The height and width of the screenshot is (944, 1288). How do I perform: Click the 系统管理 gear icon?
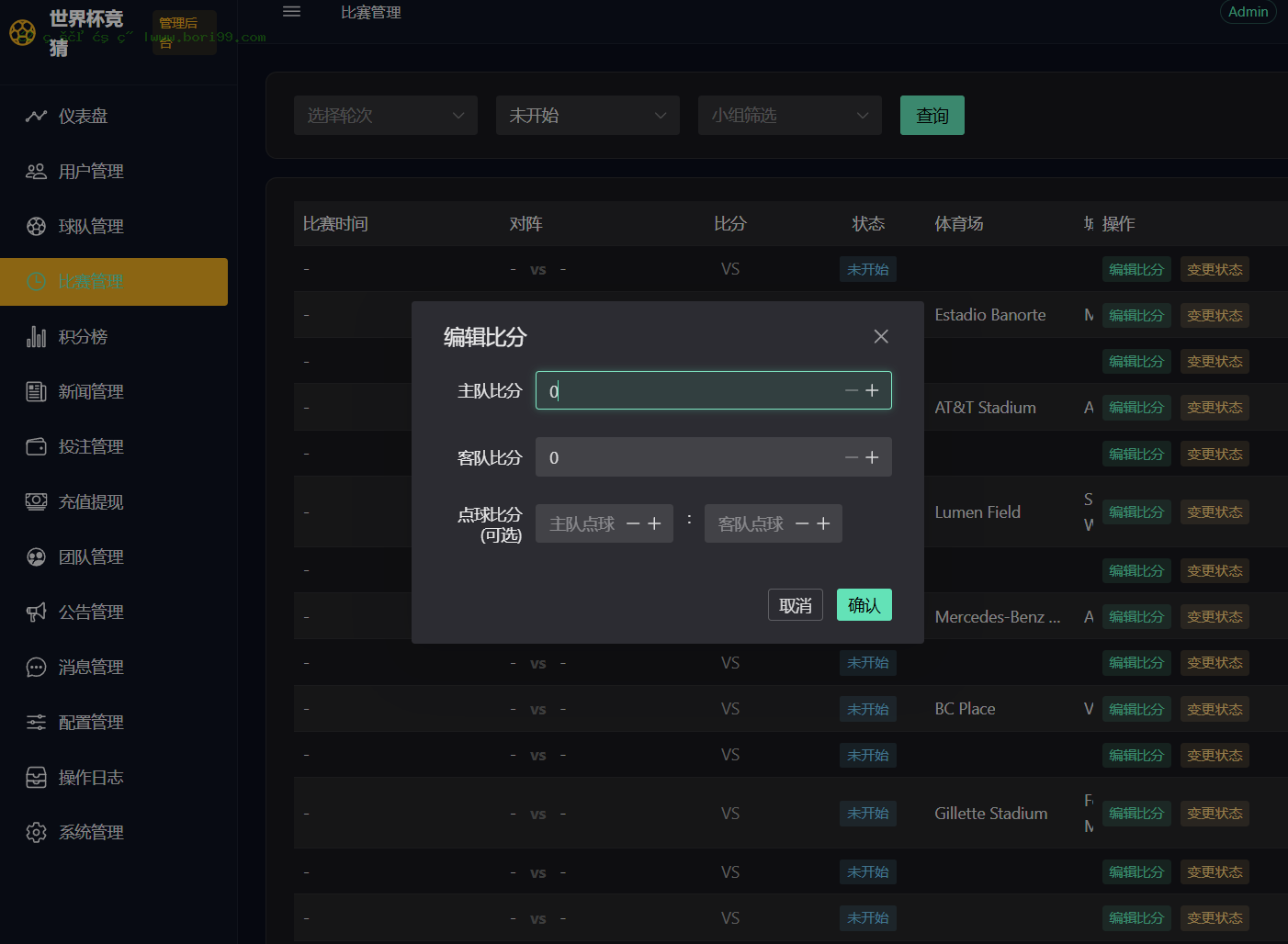pyautogui.click(x=36, y=833)
